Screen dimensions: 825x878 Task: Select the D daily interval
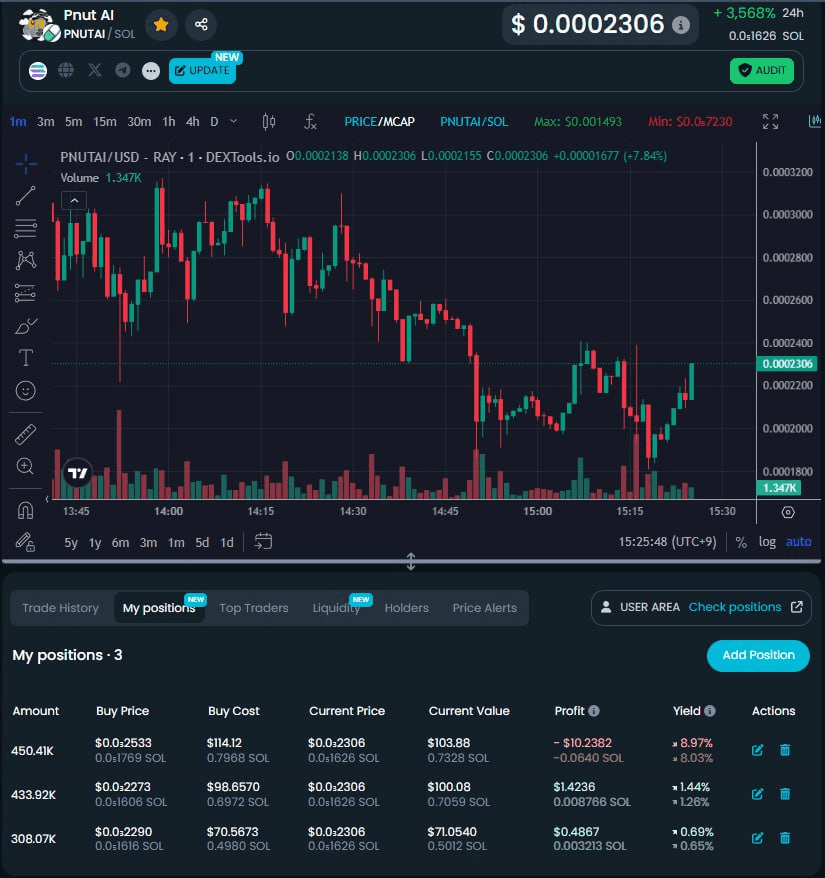[214, 122]
